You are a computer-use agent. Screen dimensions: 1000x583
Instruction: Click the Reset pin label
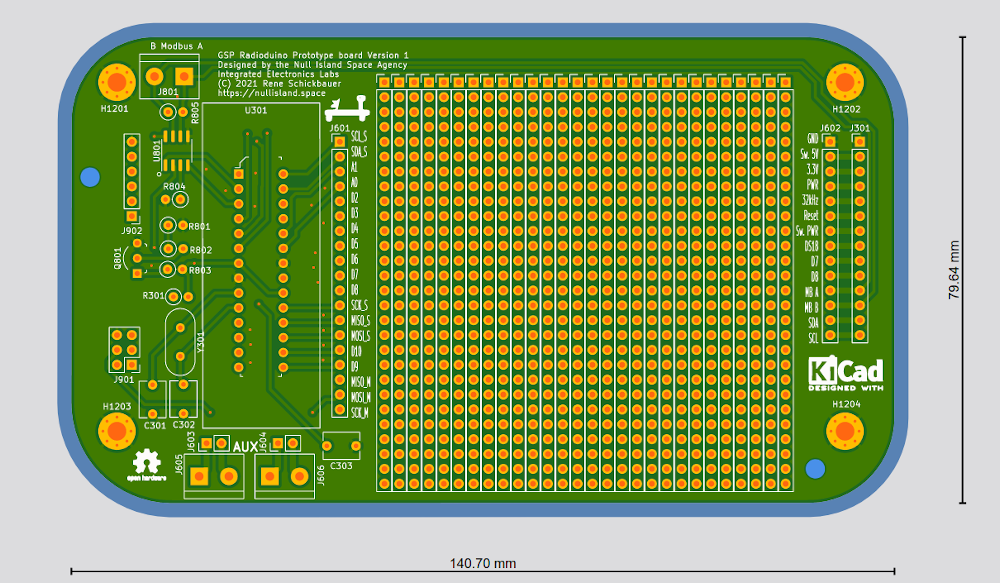coord(811,216)
